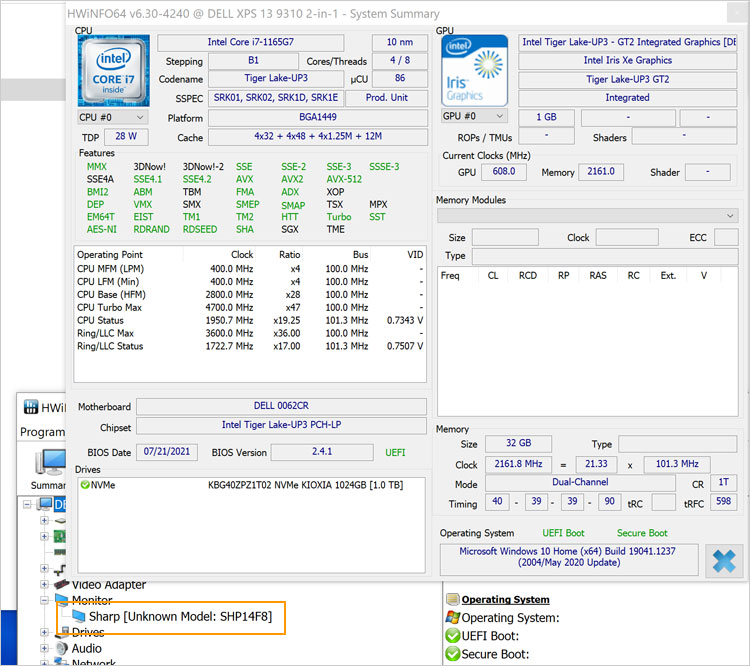Click the Dual-Channel memory mode field
Image resolution: width=750 pixels, height=666 pixels.
pos(580,482)
